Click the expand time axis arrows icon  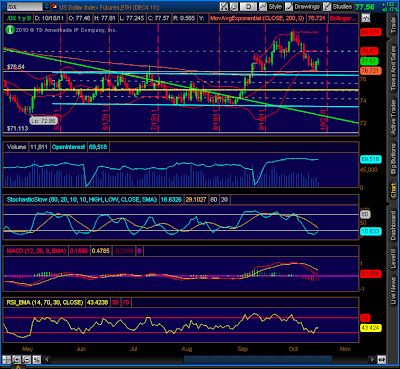tap(382, 360)
